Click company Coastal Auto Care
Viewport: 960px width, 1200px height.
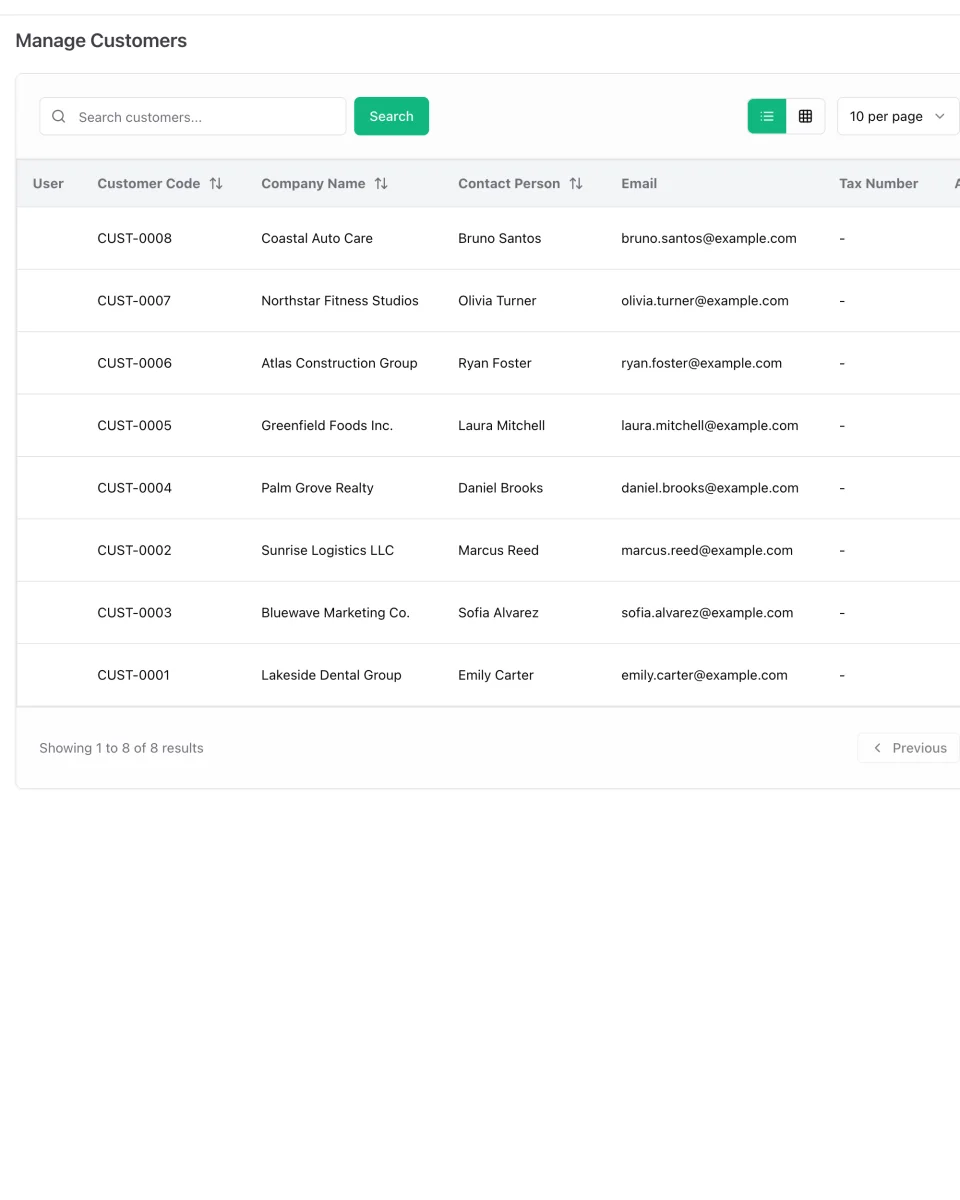click(317, 238)
